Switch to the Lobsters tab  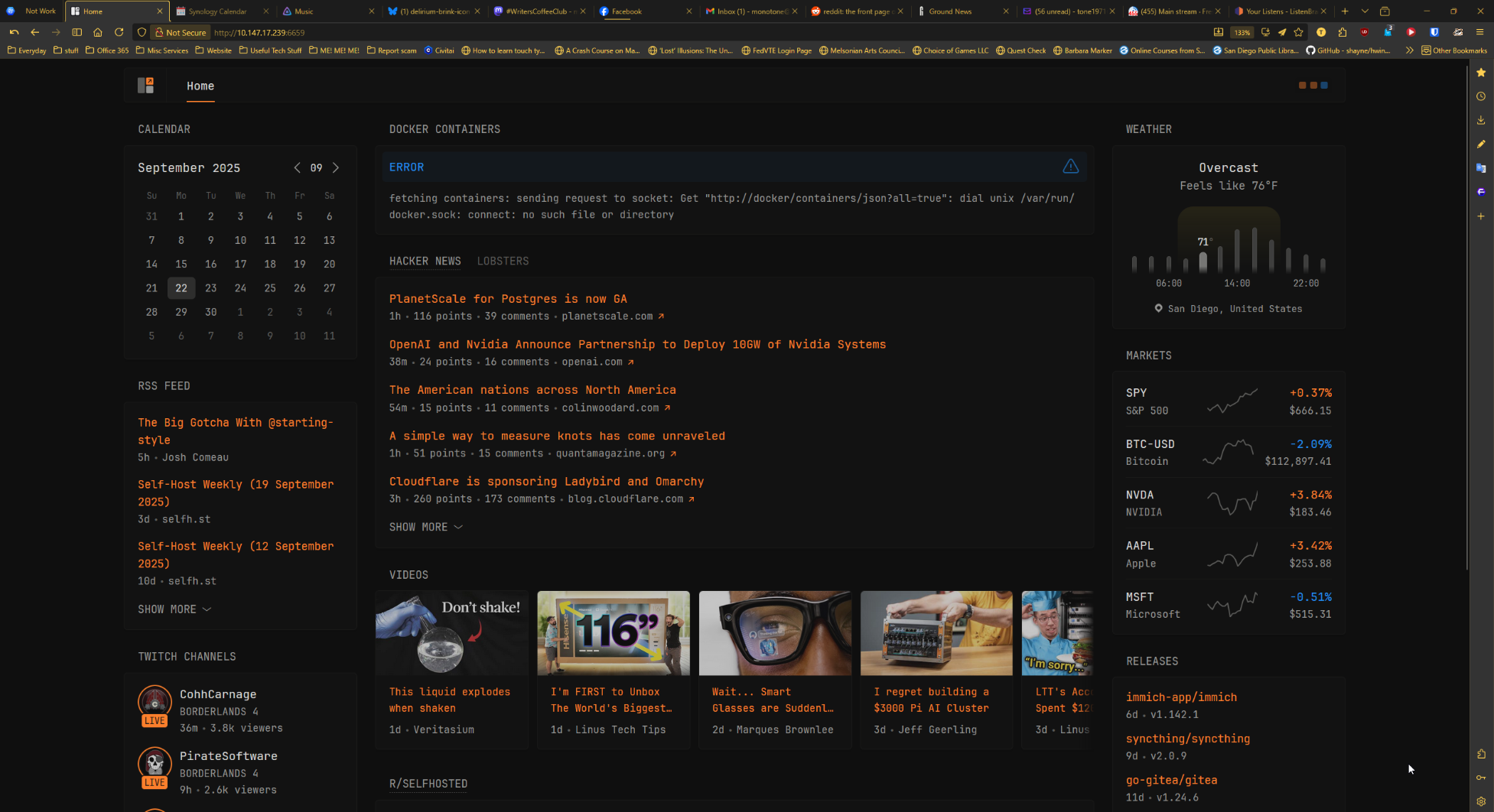pyautogui.click(x=503, y=261)
